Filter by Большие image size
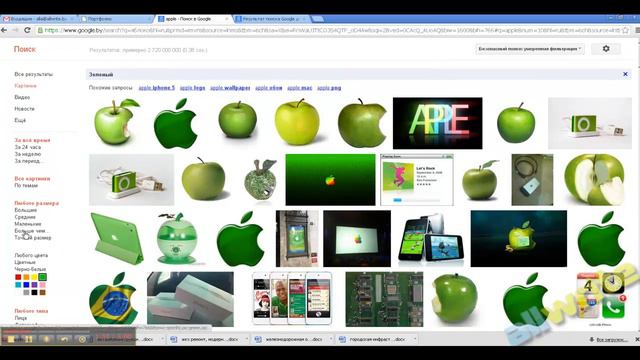Viewport: 640px width, 360px height. [26, 210]
